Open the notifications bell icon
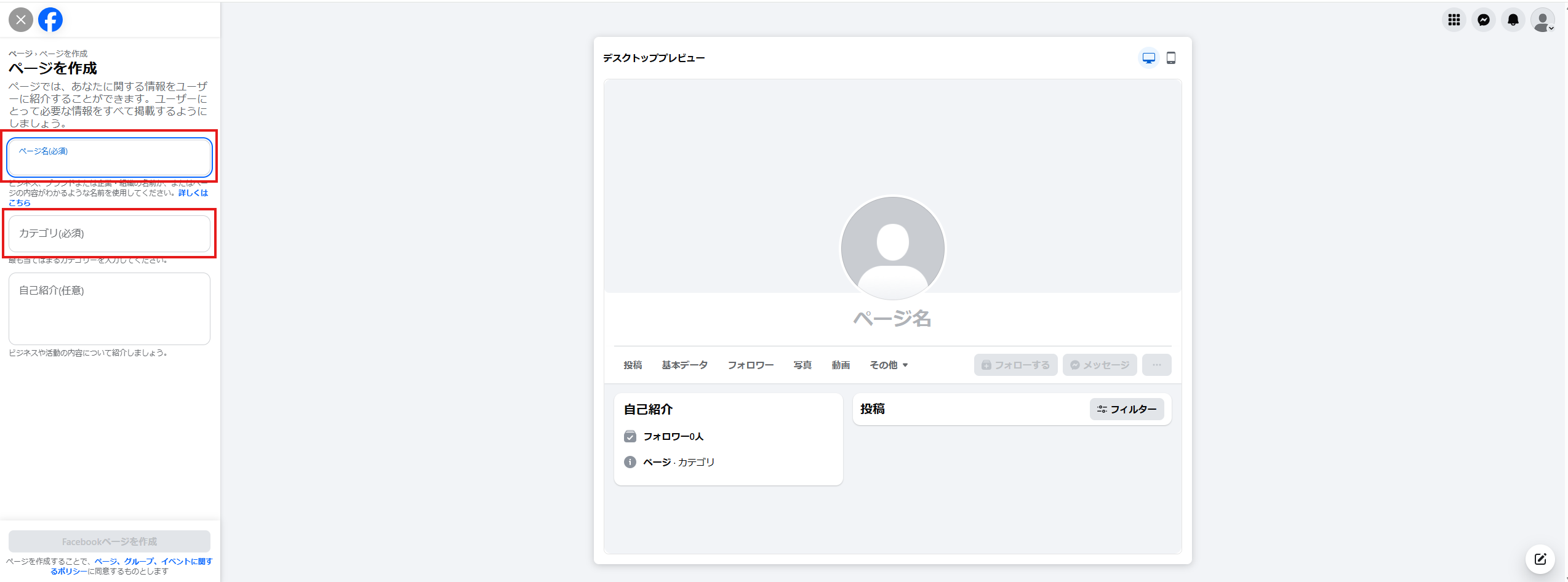The image size is (1568, 582). tap(1514, 19)
